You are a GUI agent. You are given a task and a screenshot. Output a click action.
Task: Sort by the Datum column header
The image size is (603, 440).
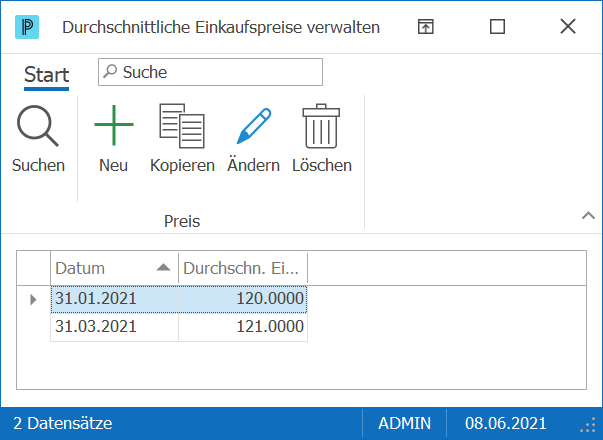(x=115, y=268)
